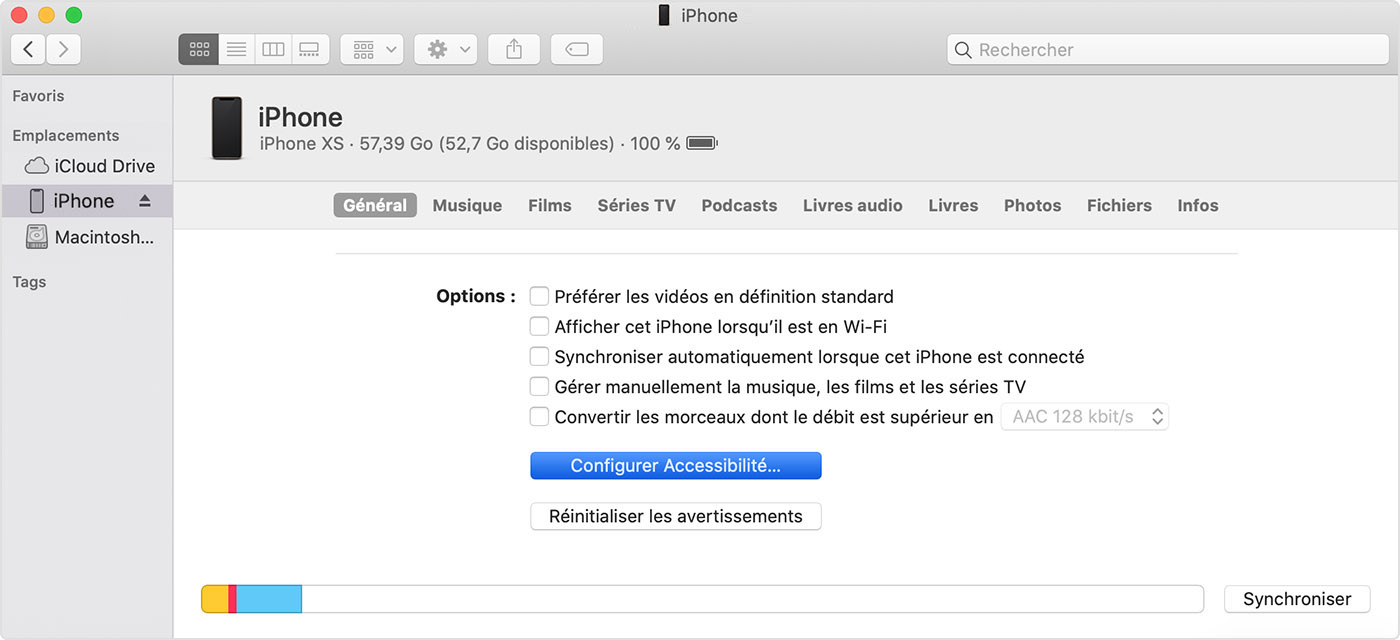This screenshot has width=1400, height=640.
Task: Open the AAC 128 kbit/s dropdown
Action: [x=1084, y=416]
